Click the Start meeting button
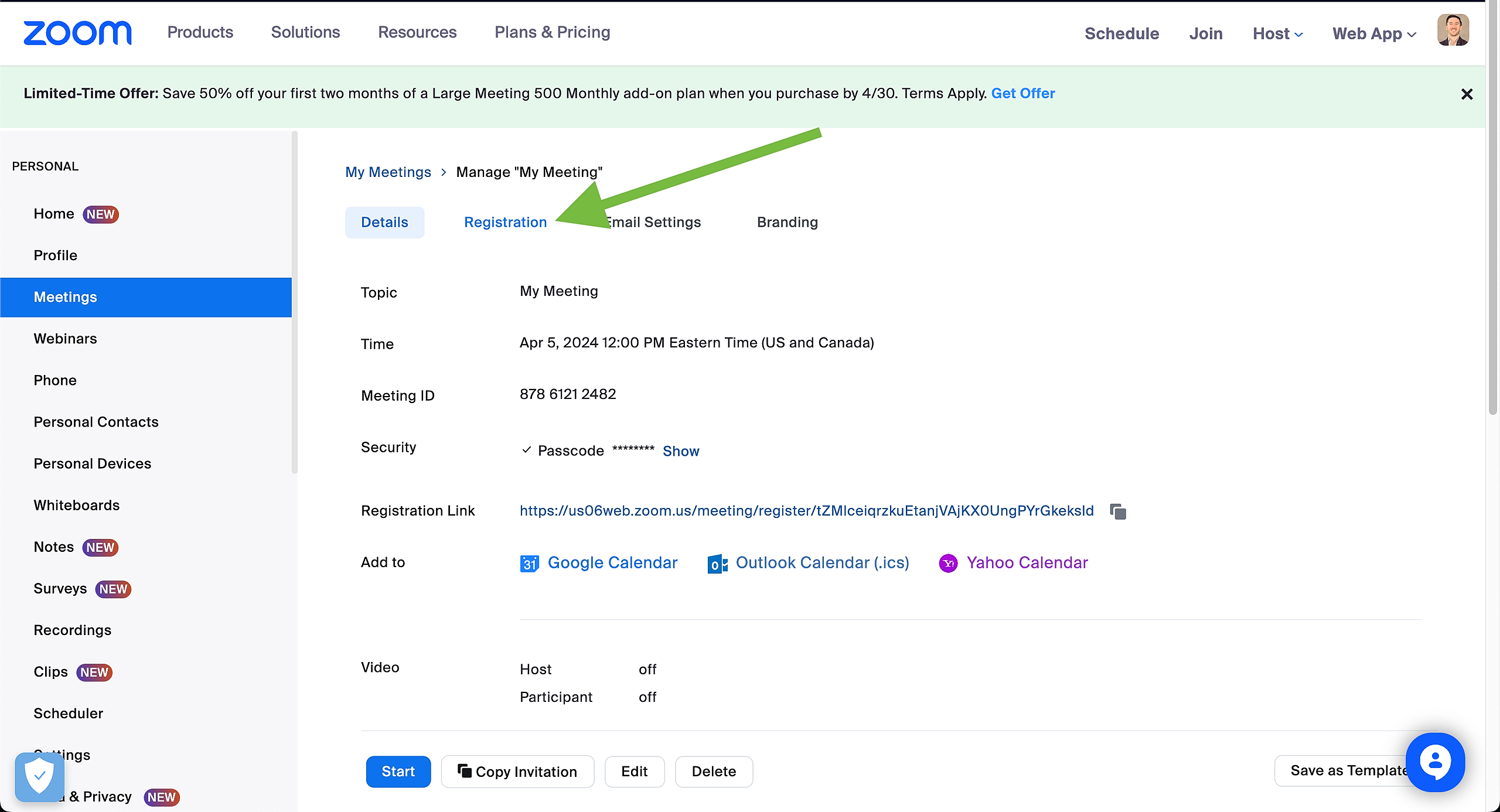Image resolution: width=1500 pixels, height=812 pixels. coord(398,772)
